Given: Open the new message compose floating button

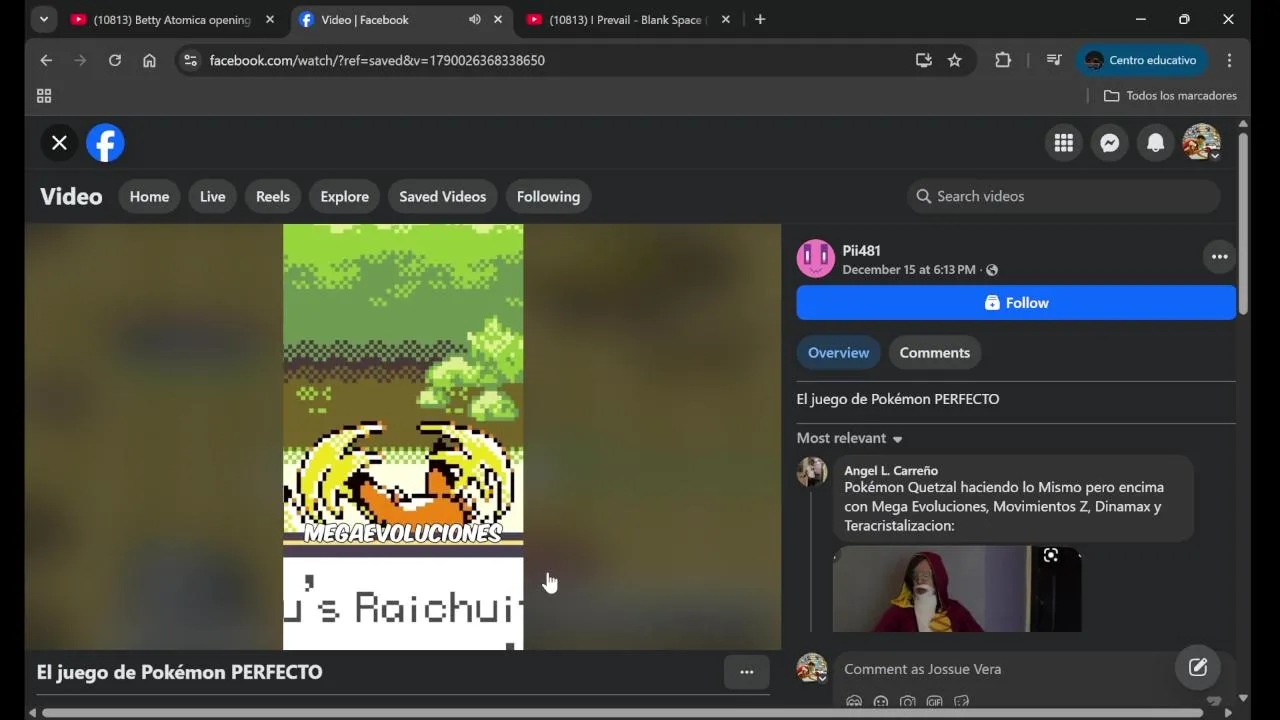Looking at the screenshot, I should [x=1198, y=668].
